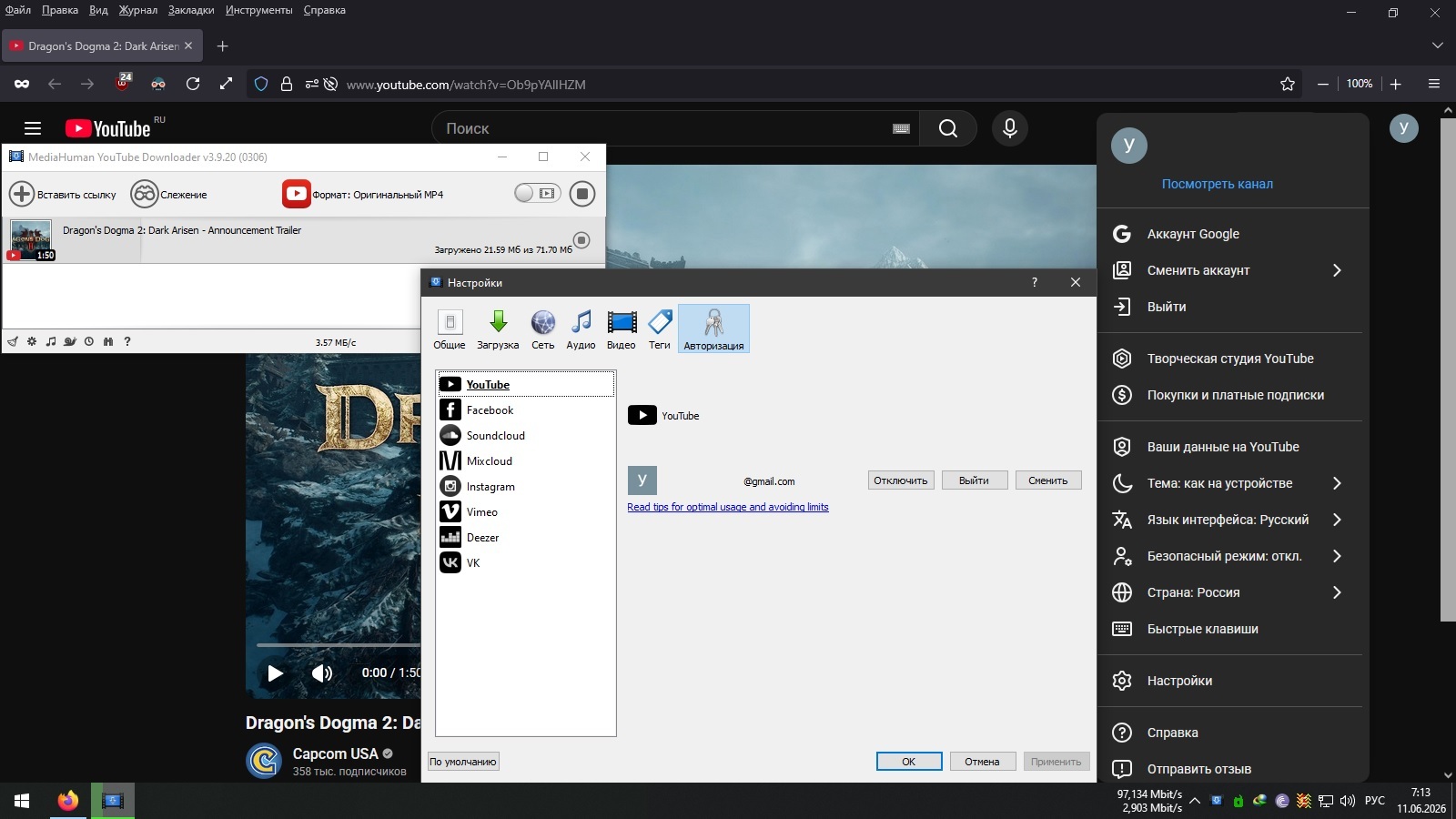Open the Windows Start menu
The image size is (1456, 819).
[22, 801]
